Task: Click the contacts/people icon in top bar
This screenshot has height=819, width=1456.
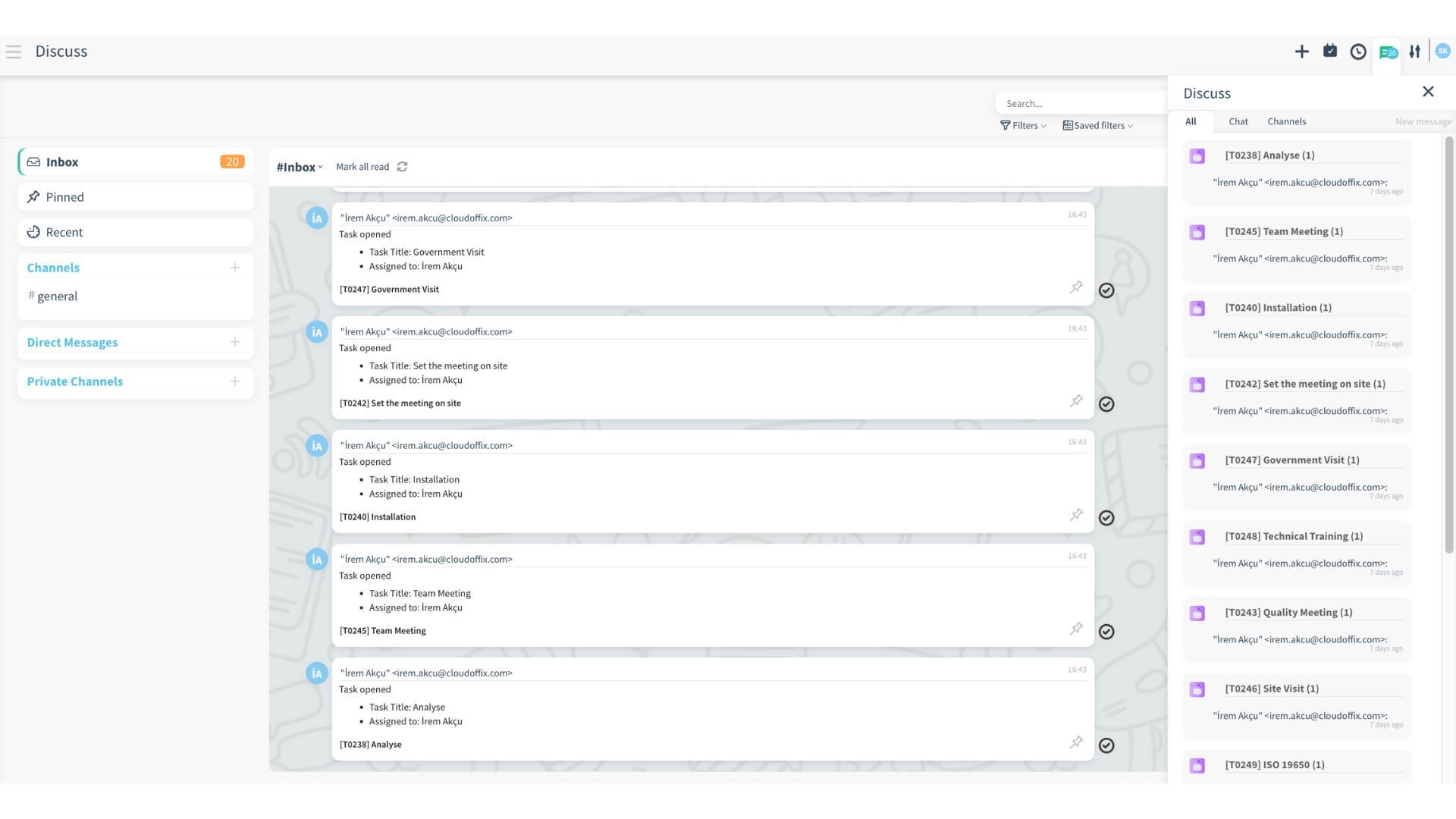Action: pyautogui.click(x=1415, y=51)
